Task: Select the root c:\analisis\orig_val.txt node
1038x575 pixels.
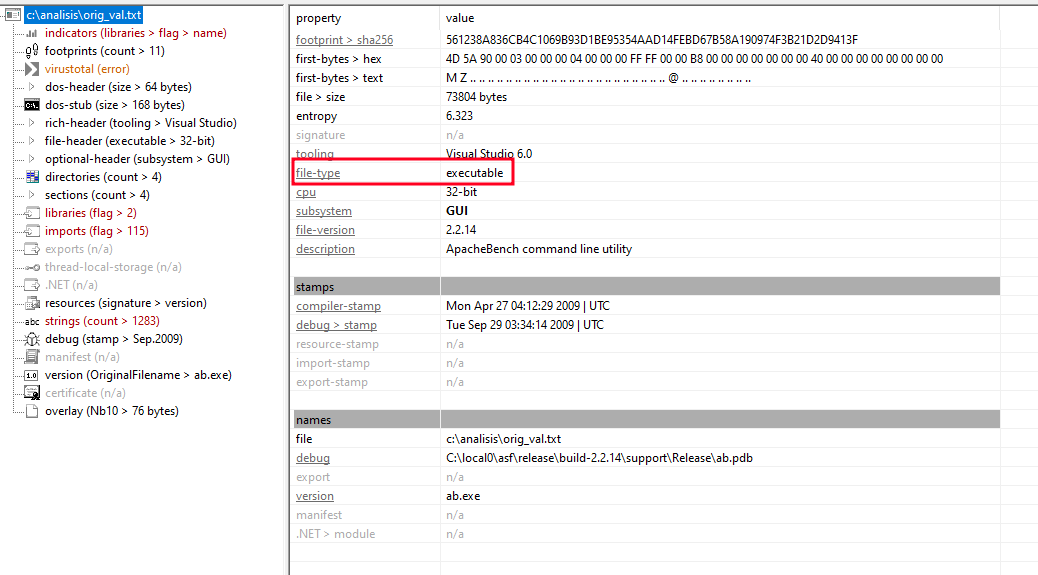Action: click(x=84, y=15)
